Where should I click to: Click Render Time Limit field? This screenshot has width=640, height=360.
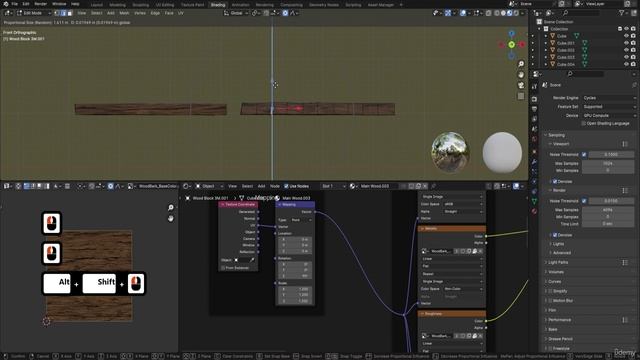[x=607, y=224]
